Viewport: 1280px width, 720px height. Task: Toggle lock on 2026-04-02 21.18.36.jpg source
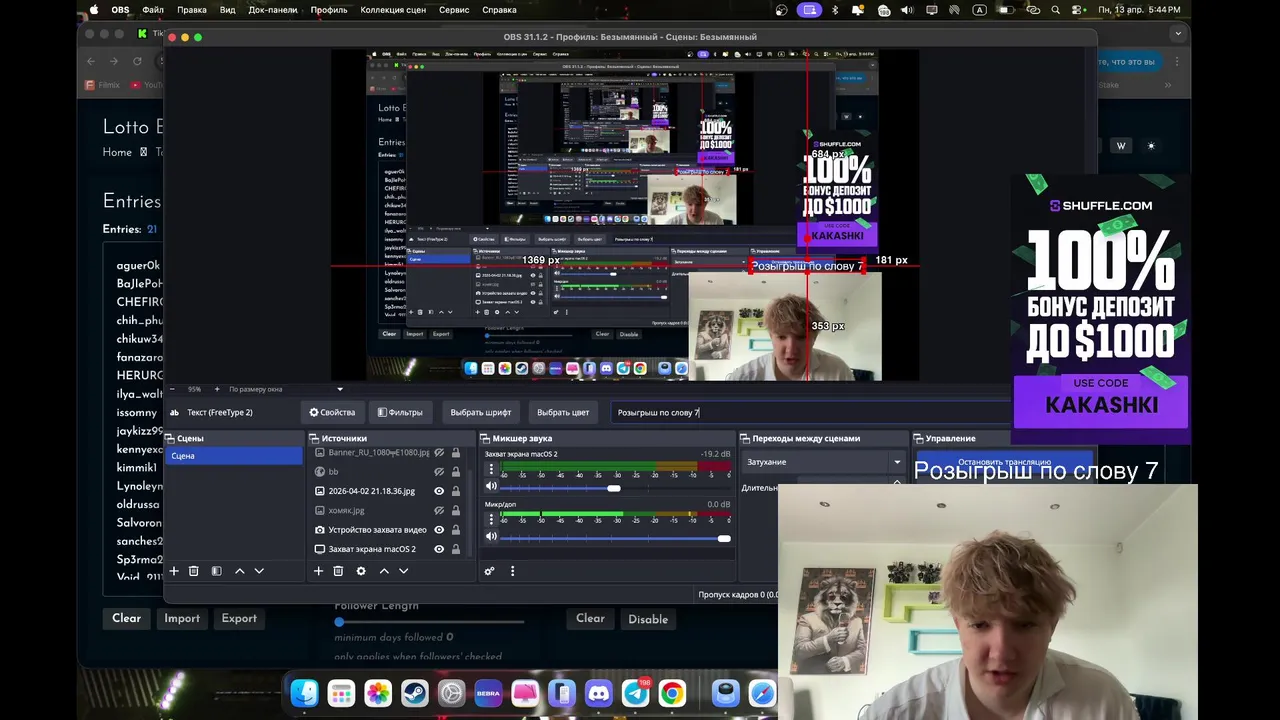pyautogui.click(x=456, y=491)
